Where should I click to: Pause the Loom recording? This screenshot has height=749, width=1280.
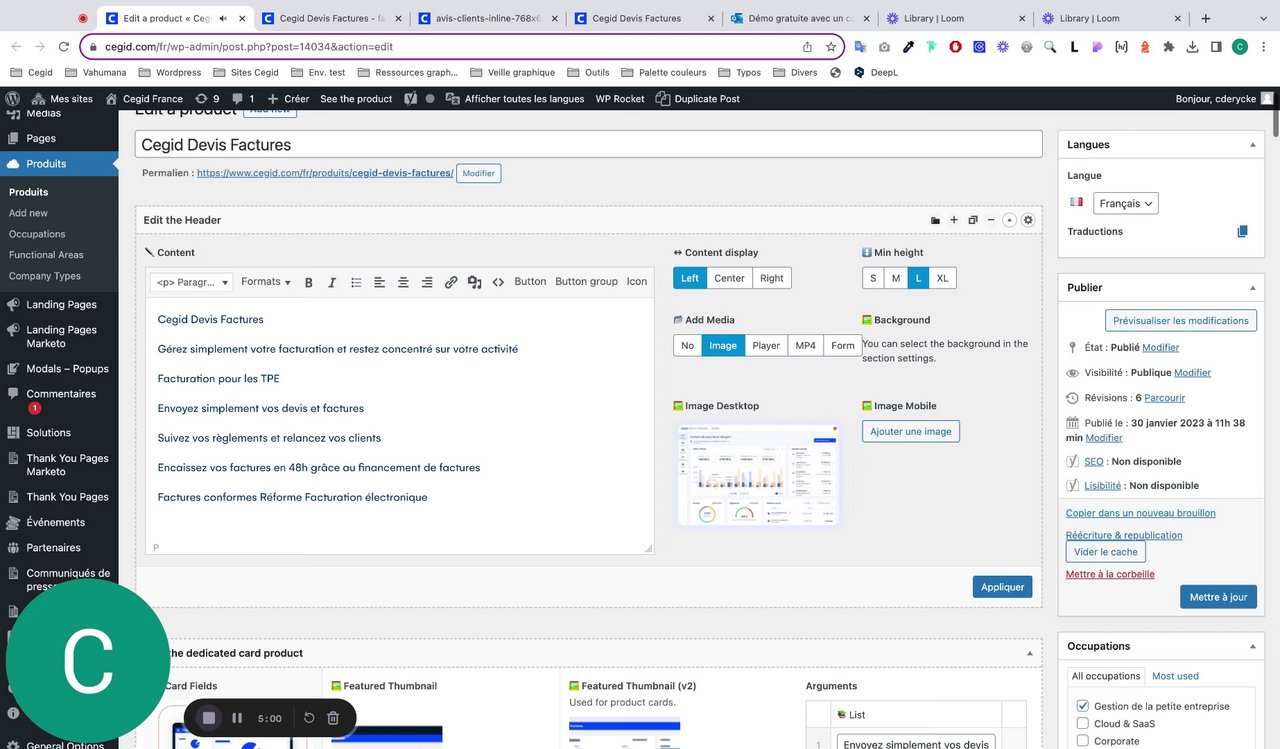coord(237,718)
